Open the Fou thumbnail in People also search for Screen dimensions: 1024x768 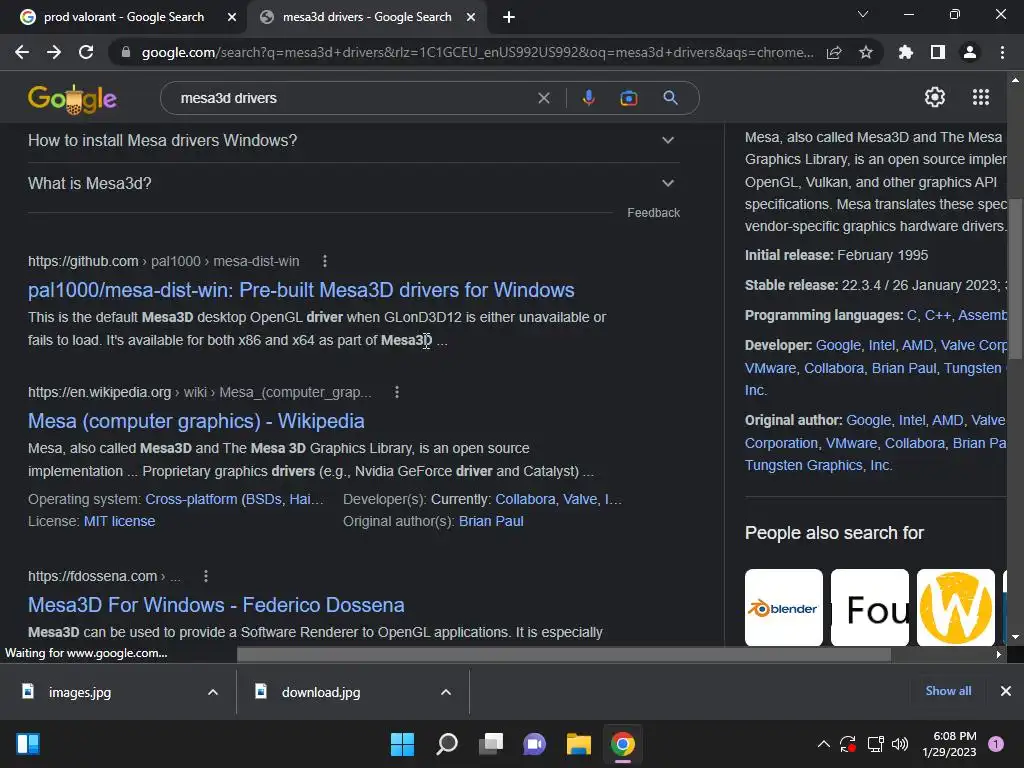[x=869, y=607]
